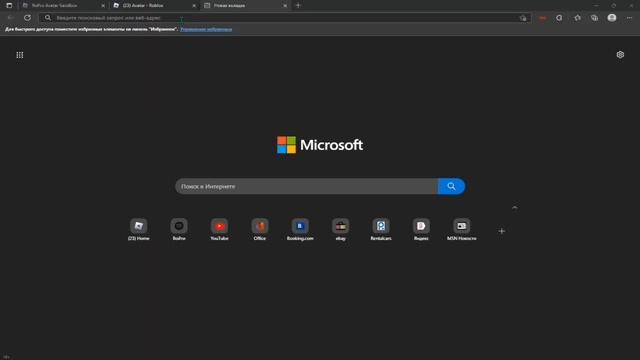This screenshot has width=640, height=360.
Task: Click the browser back arrow
Action: coord(11,18)
